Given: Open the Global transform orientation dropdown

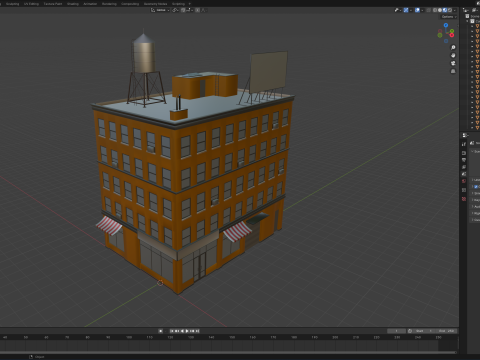Looking at the screenshot, I should click(x=160, y=10).
